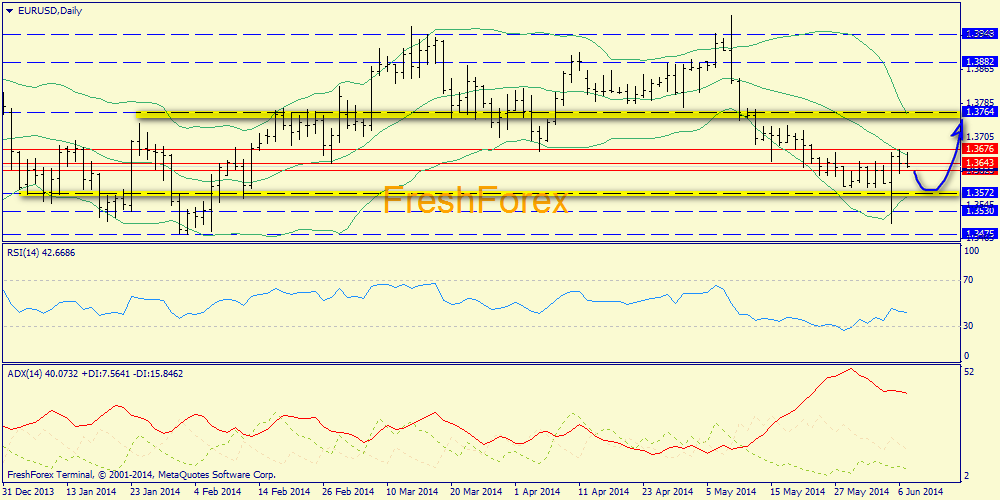1000x500 pixels.
Task: Click the RSI(14) 42.6686 indicator label
Action: point(40,253)
